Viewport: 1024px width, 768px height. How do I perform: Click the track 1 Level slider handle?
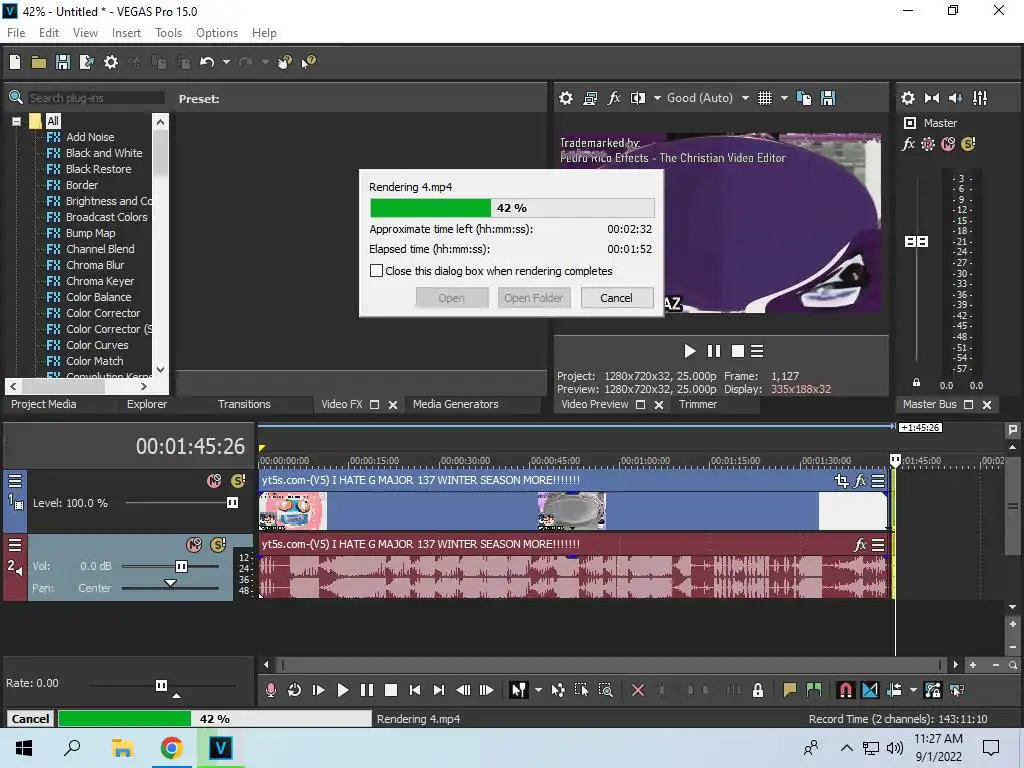click(x=232, y=503)
